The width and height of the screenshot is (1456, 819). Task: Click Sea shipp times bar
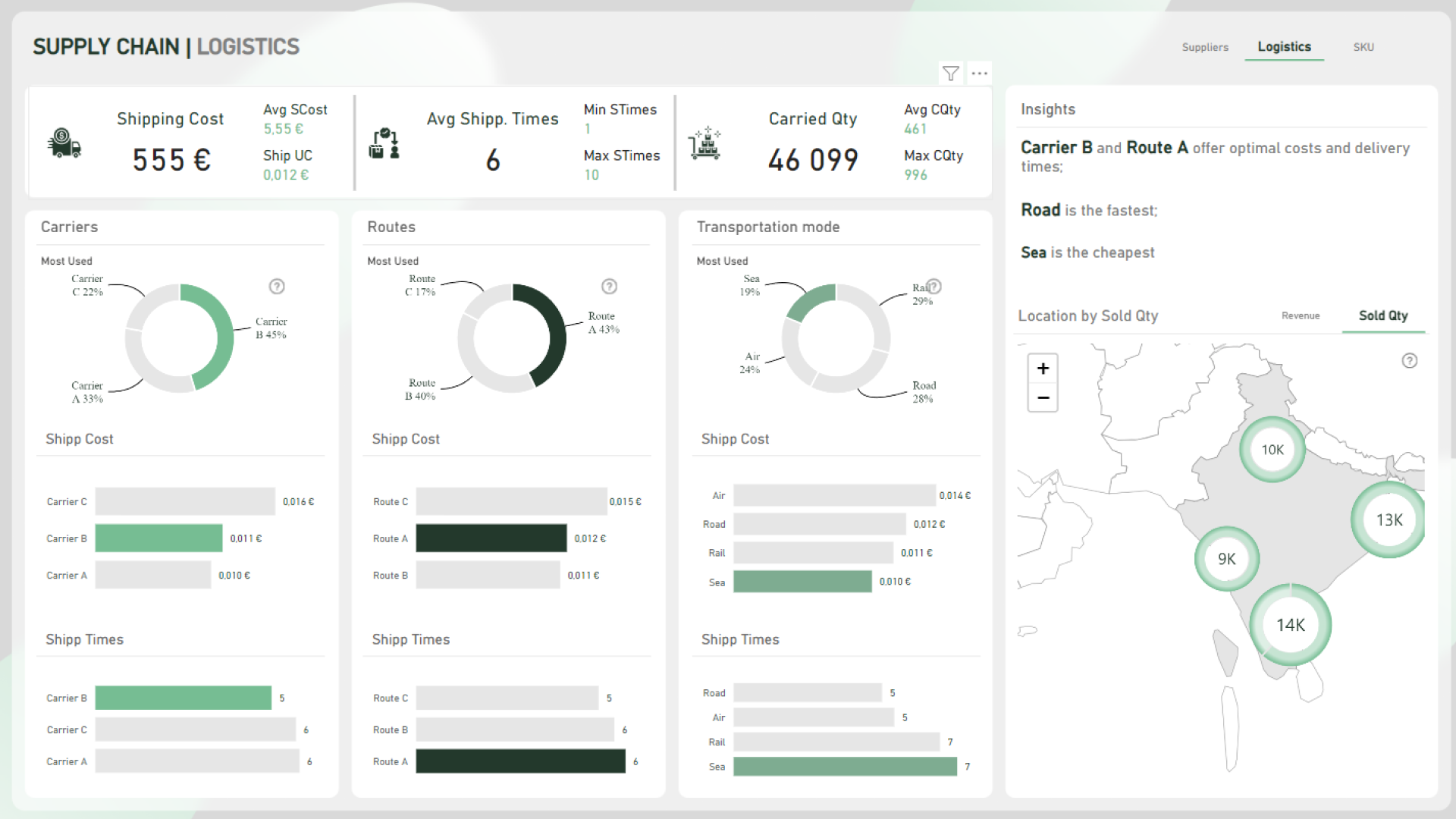coord(845,767)
